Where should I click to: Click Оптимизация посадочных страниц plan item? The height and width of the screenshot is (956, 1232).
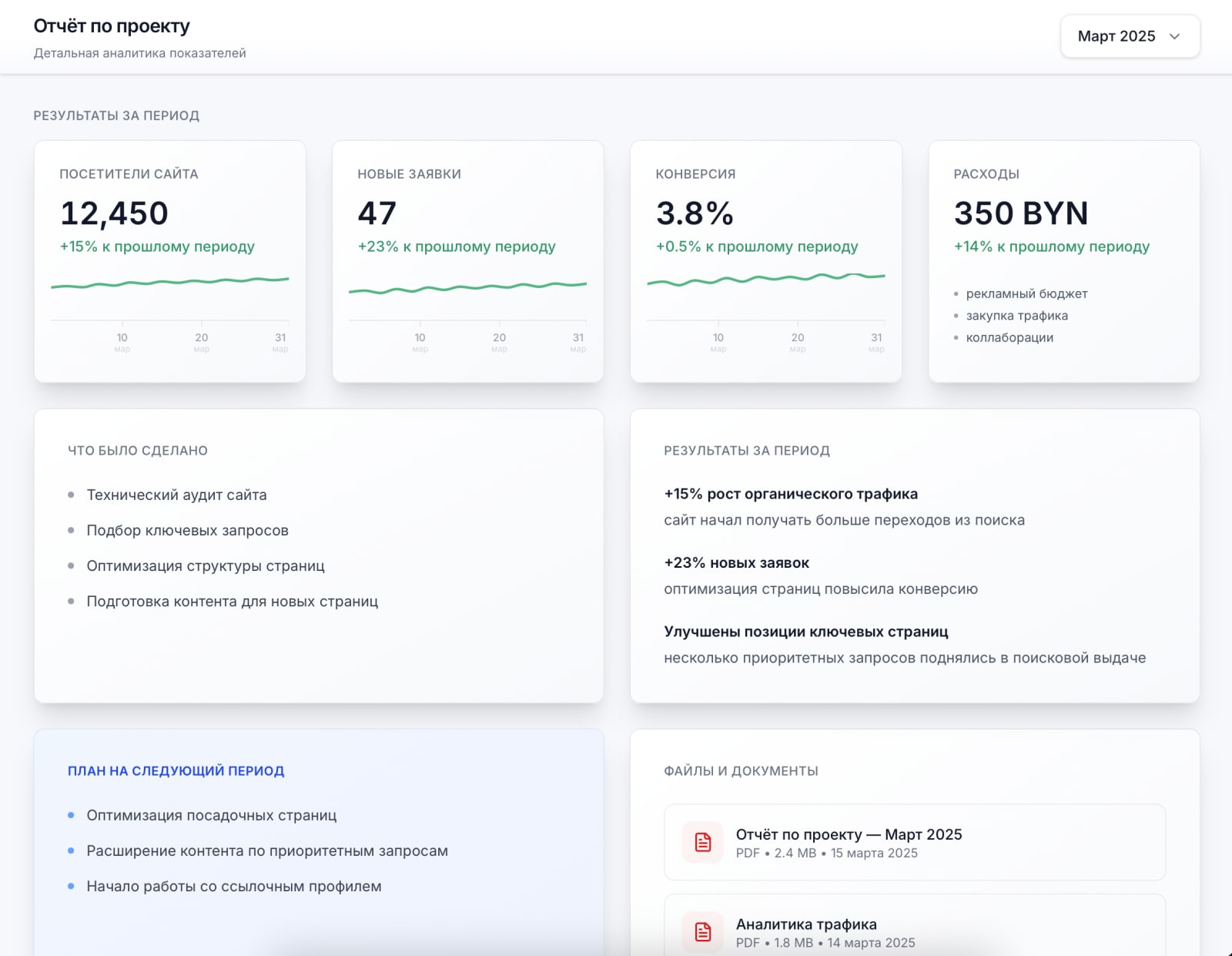pyautogui.click(x=212, y=815)
